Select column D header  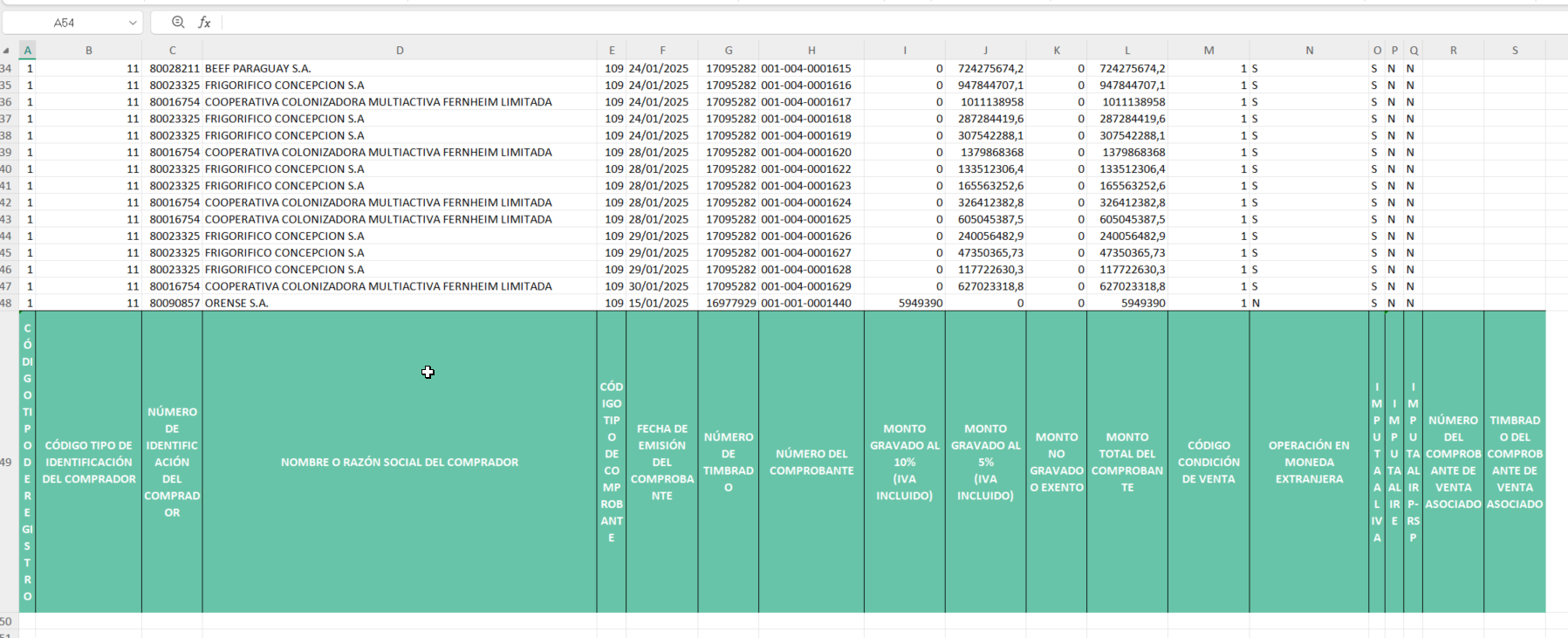(x=400, y=51)
